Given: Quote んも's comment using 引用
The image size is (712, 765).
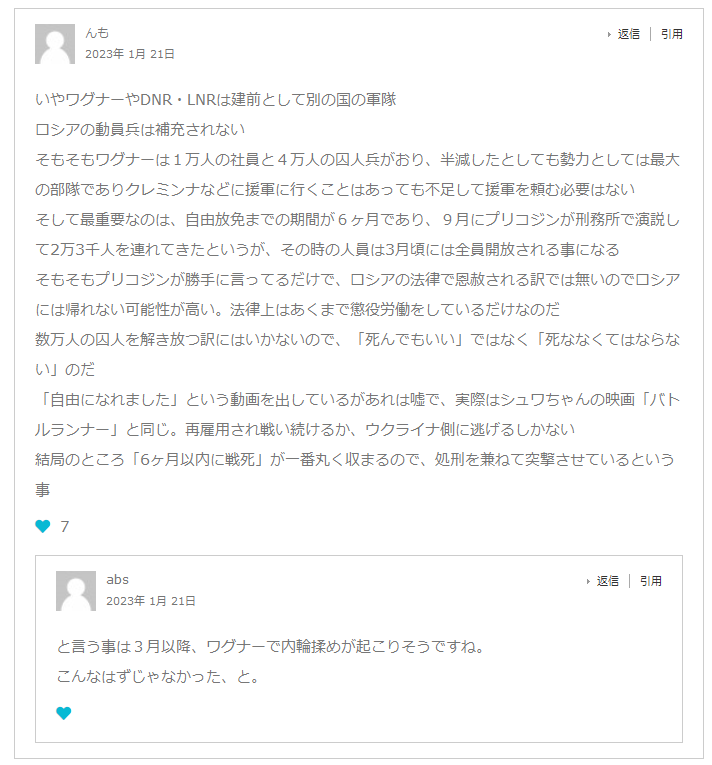Looking at the screenshot, I should coord(671,34).
